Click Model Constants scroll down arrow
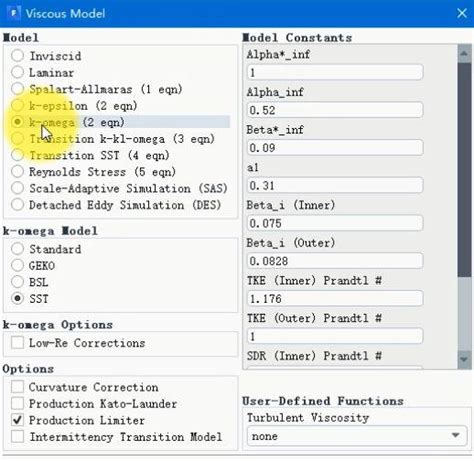 coord(464,359)
